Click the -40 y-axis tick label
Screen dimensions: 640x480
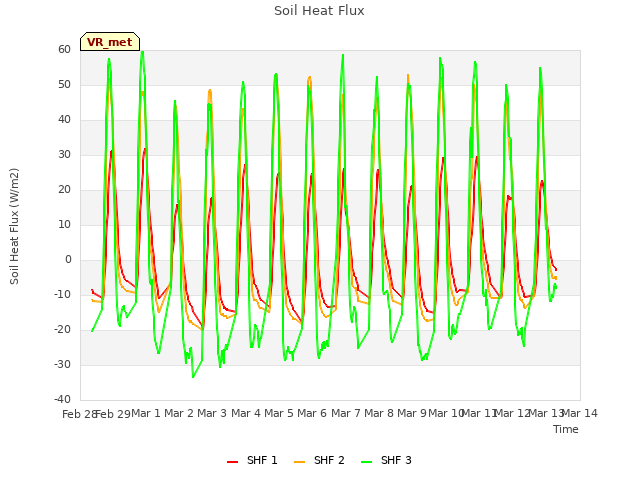pos(62,399)
